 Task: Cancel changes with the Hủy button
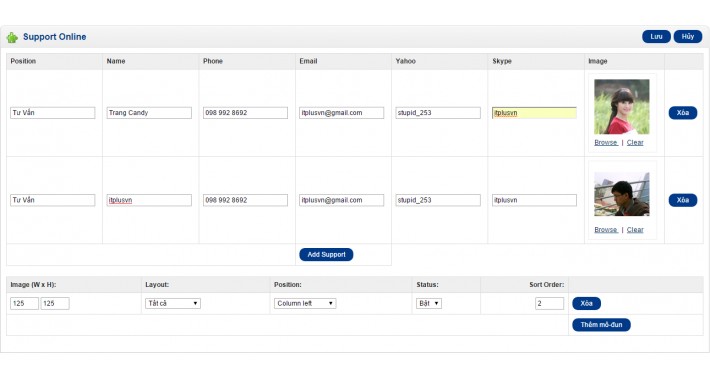click(687, 37)
